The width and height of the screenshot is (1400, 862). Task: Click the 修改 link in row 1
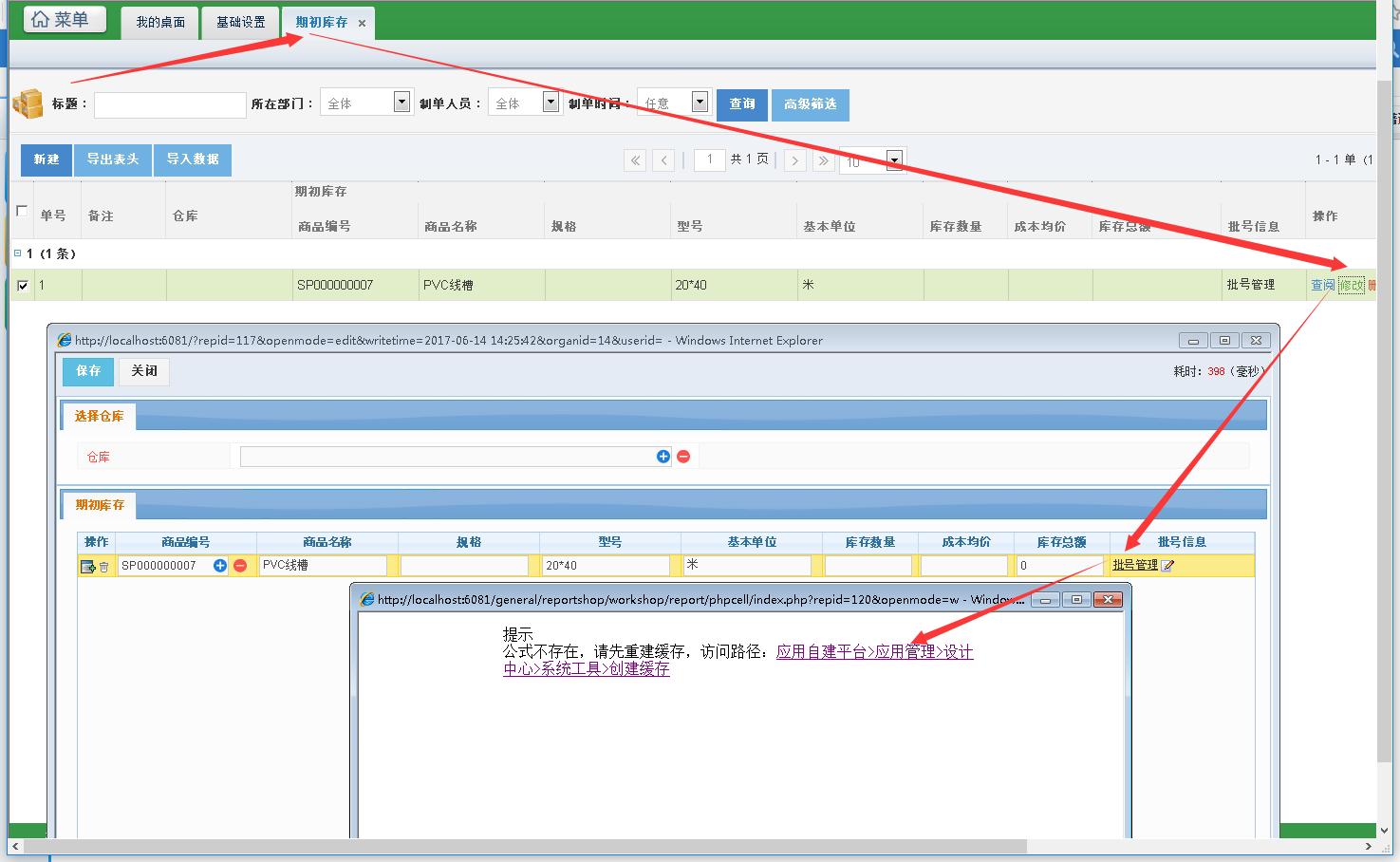(1352, 285)
